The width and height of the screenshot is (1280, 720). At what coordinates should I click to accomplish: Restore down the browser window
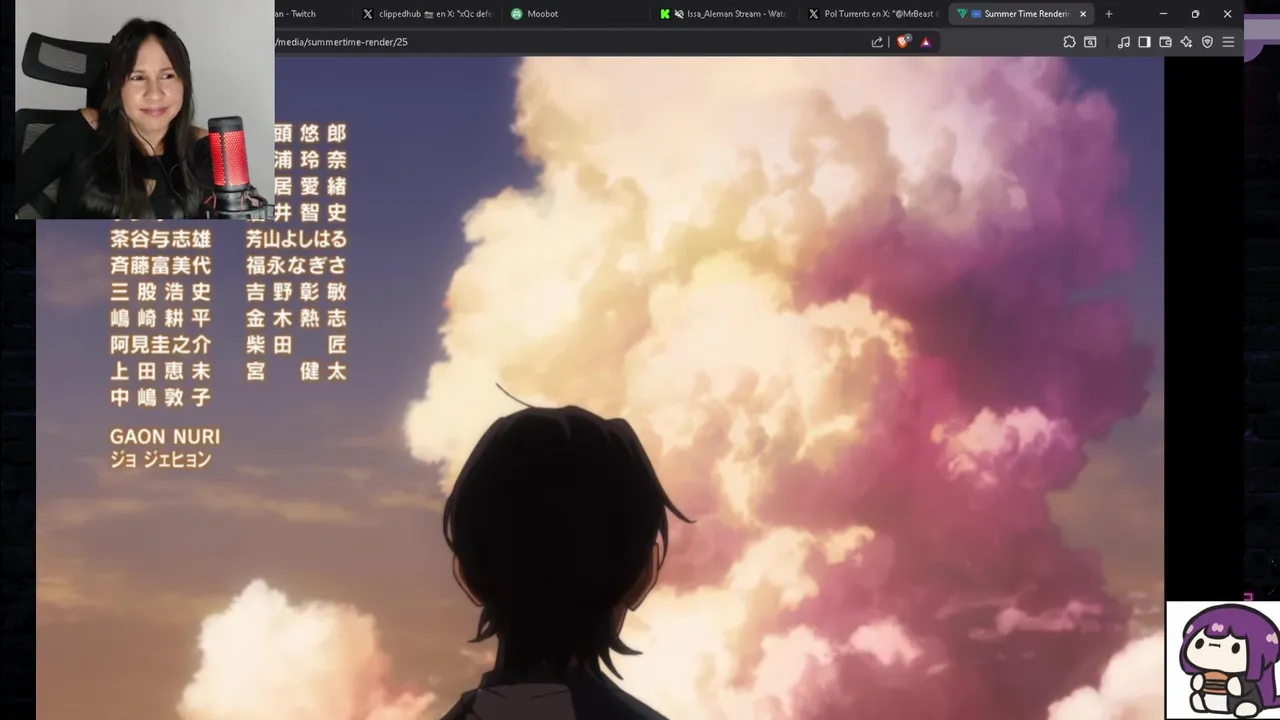1195,14
